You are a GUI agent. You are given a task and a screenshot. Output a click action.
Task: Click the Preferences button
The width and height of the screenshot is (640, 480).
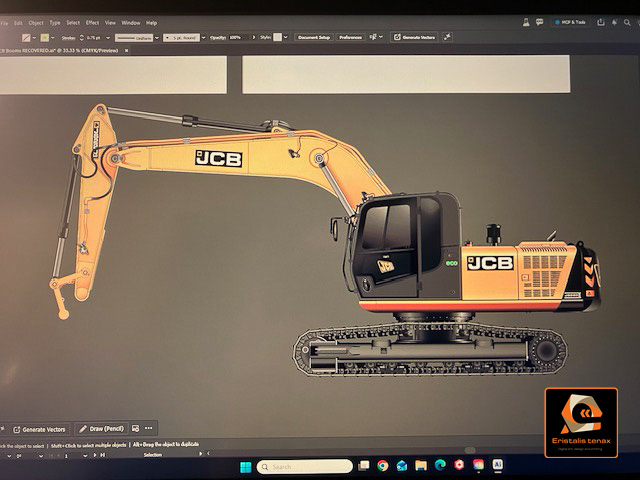(x=350, y=37)
